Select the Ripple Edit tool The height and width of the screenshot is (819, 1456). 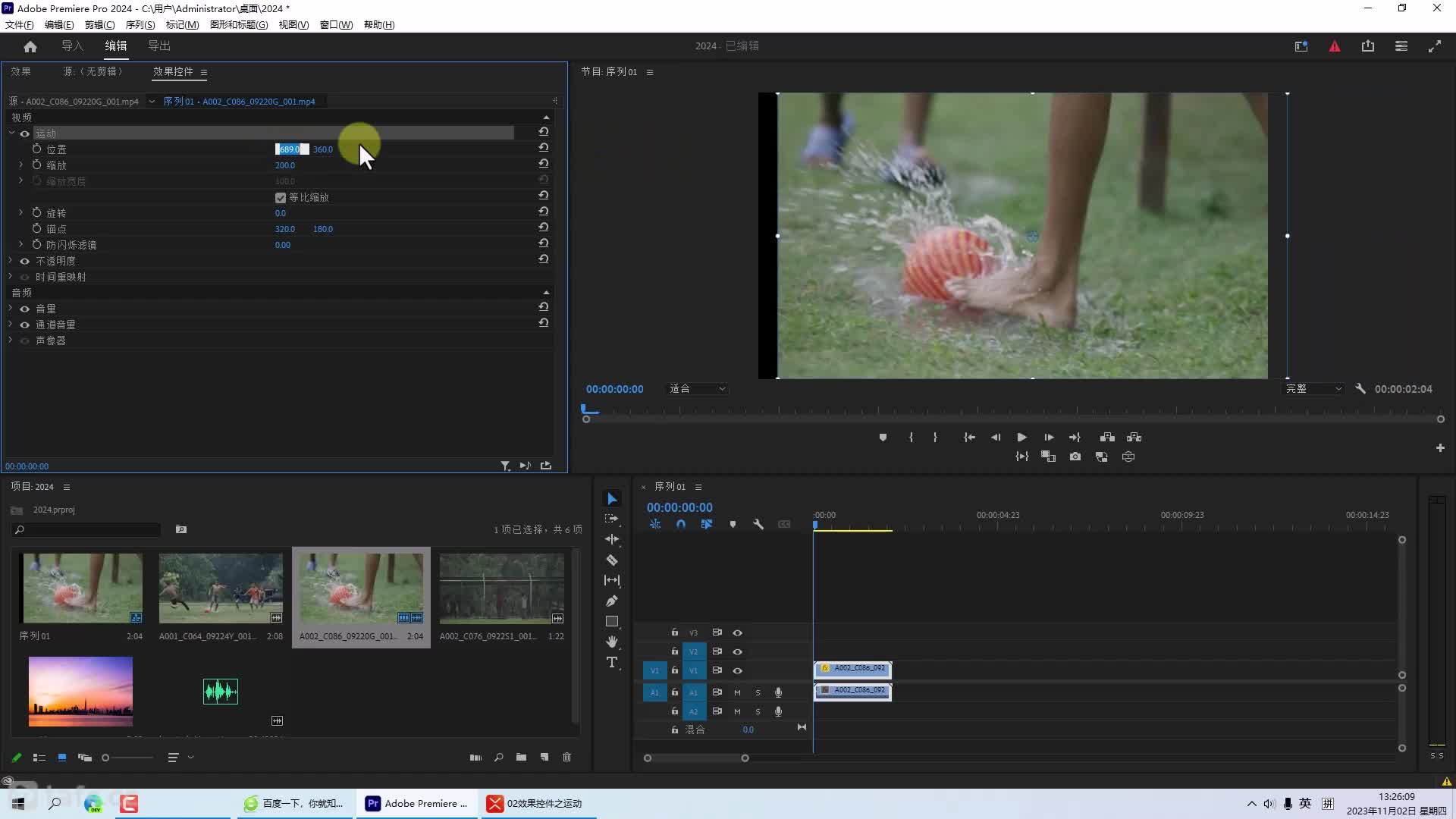[x=612, y=539]
